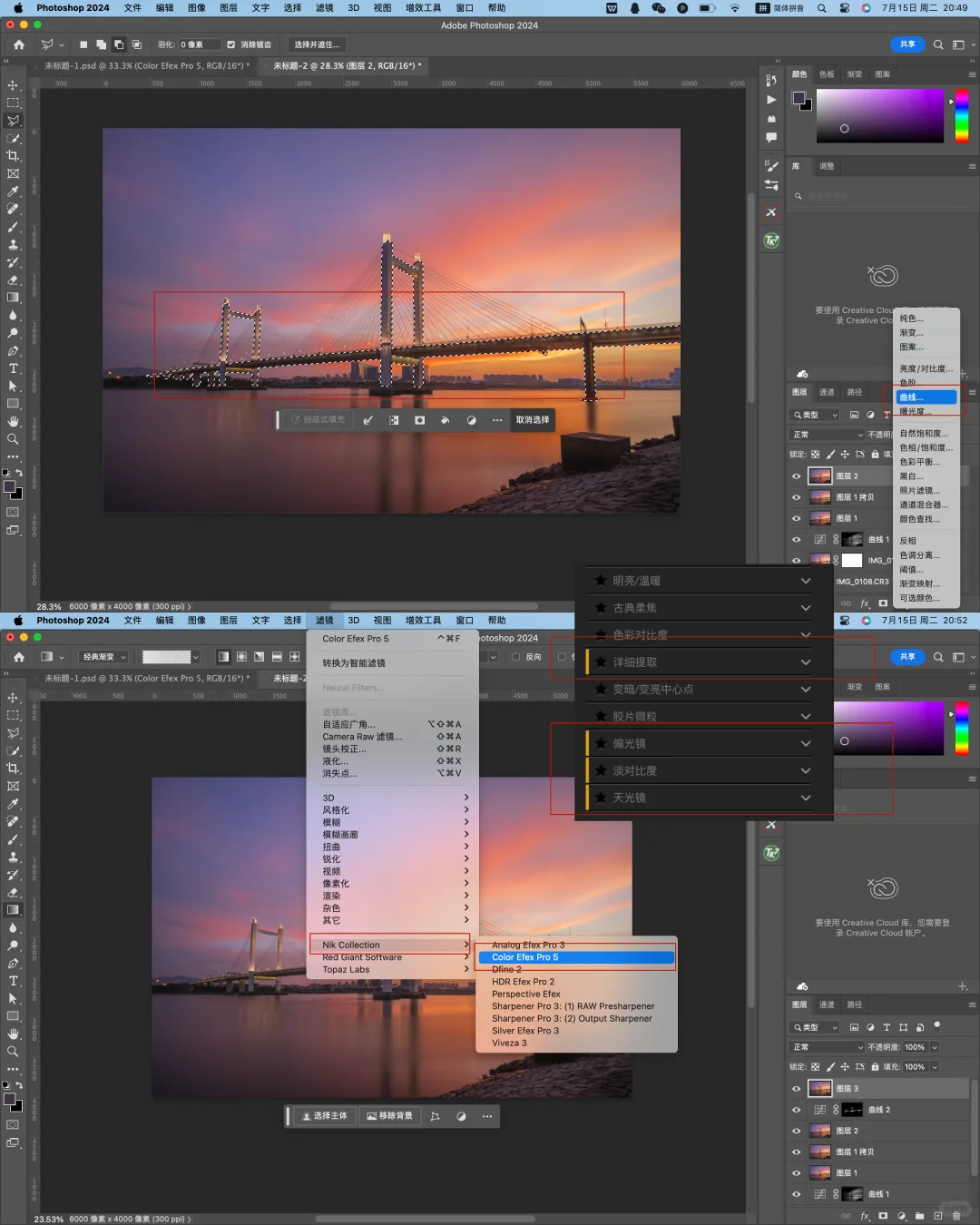Create mask from selection in contextual bar
This screenshot has height=1225, width=980.
[x=419, y=420]
